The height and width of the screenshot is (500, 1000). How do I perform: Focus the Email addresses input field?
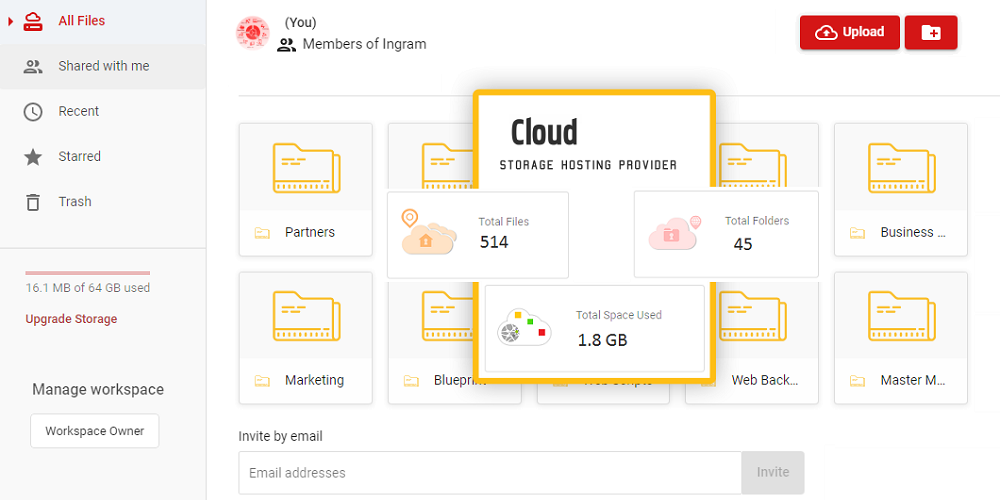tap(489, 473)
